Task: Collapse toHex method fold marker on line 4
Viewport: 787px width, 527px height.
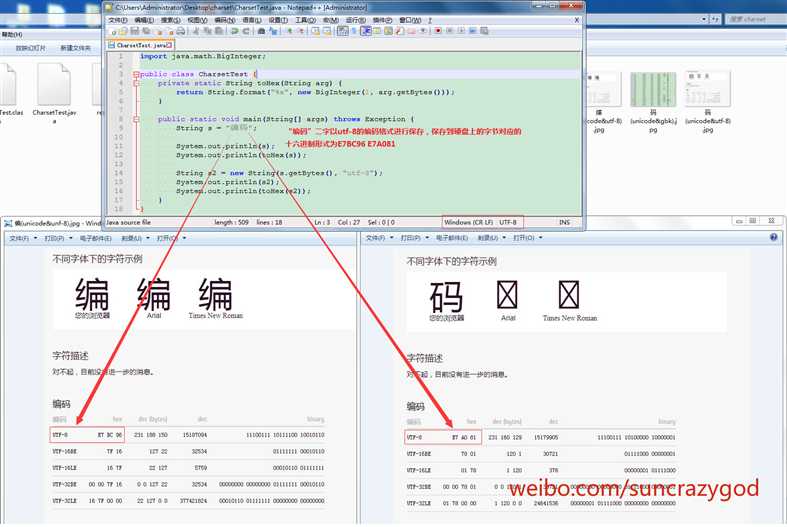Action: [x=136, y=83]
